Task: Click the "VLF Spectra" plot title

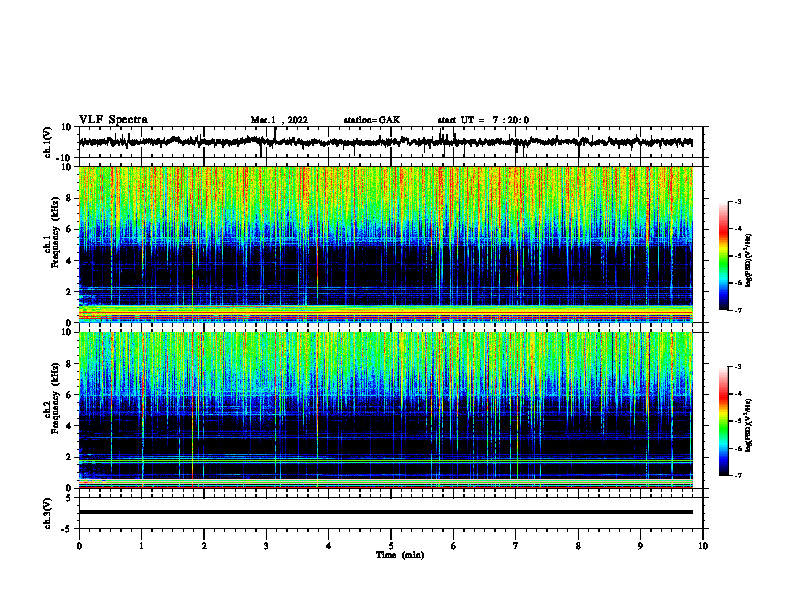Action: click(113, 120)
